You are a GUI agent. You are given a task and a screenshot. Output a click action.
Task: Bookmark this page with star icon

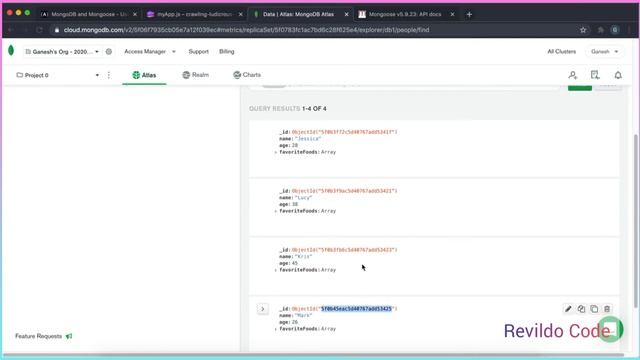click(583, 30)
